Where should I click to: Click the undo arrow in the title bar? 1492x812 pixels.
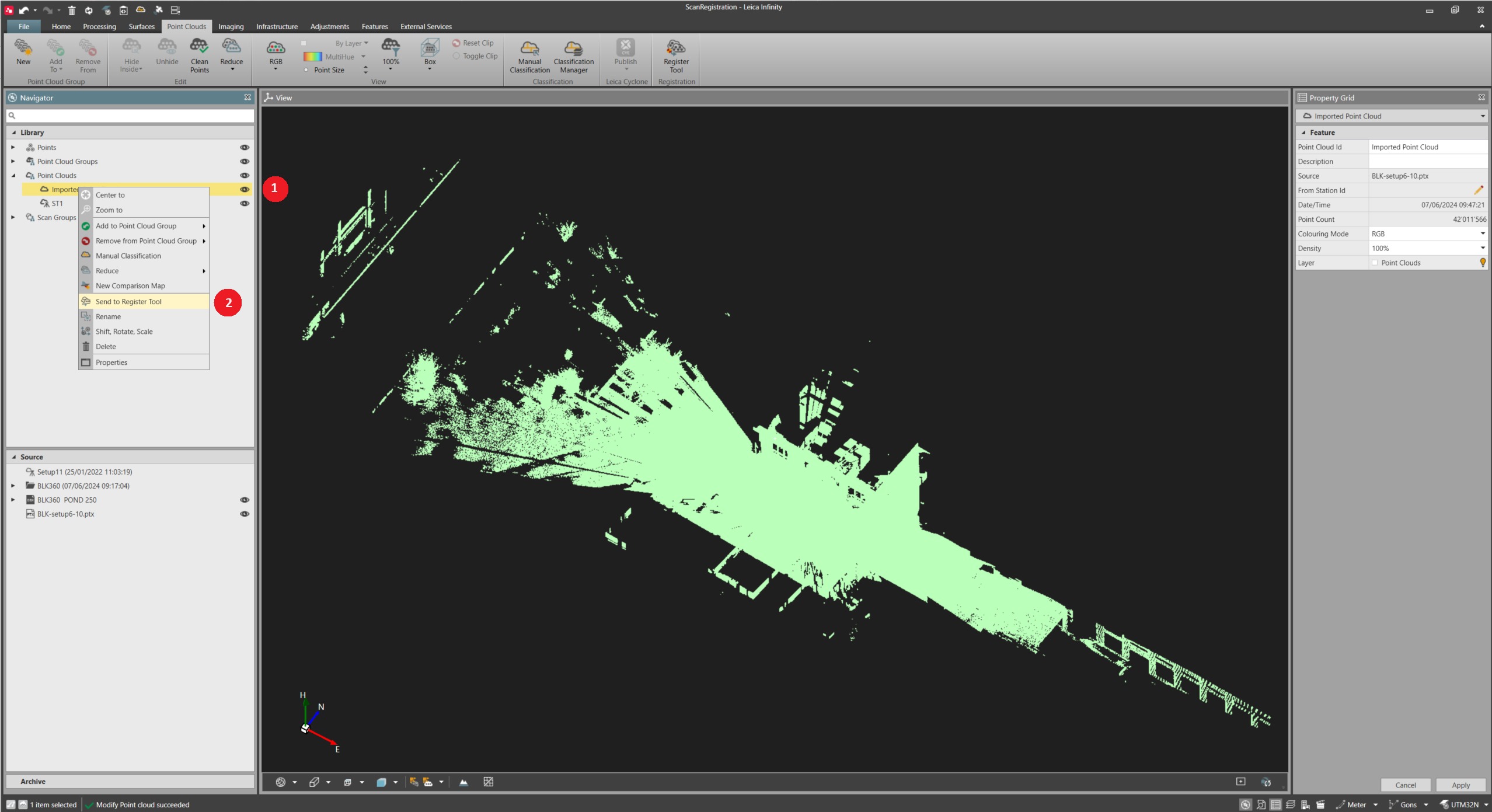[23, 10]
